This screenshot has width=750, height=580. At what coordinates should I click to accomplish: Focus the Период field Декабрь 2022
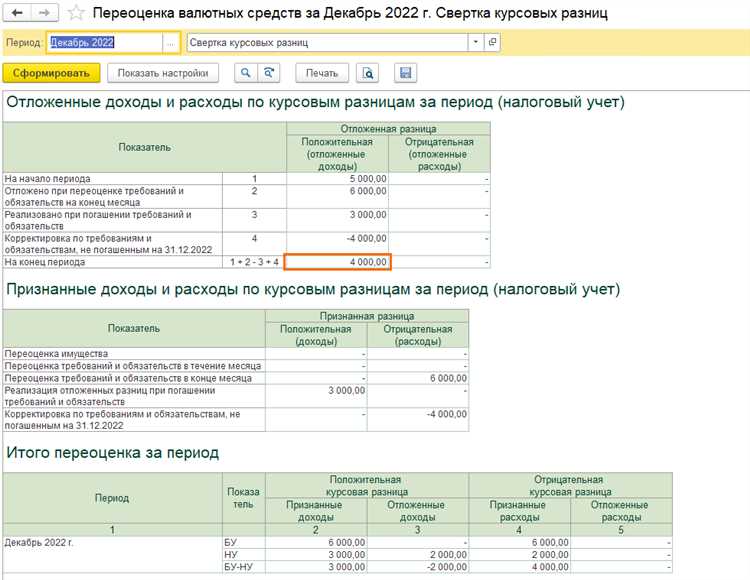[105, 43]
